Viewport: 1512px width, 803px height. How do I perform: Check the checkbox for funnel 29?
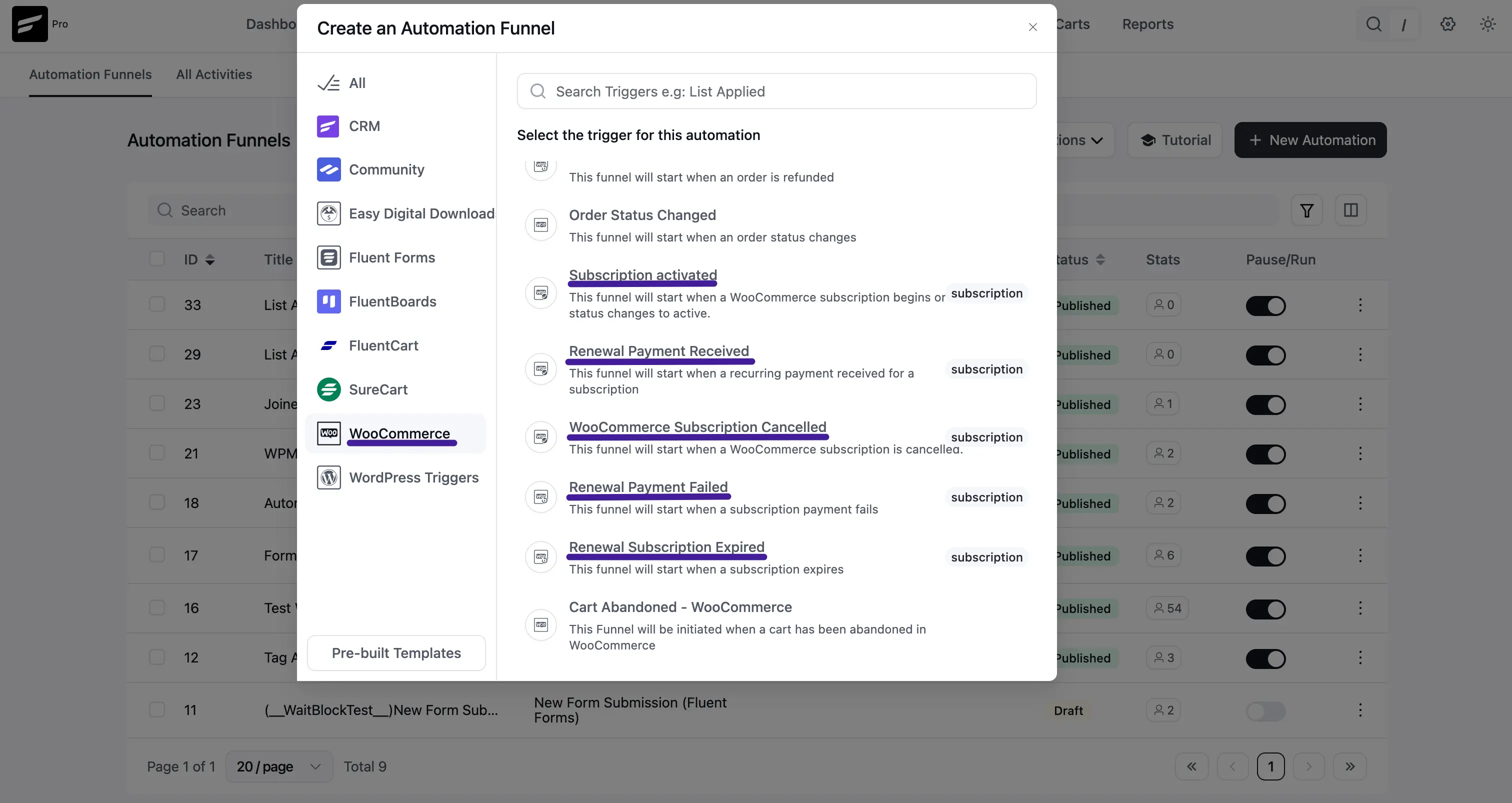coord(156,354)
